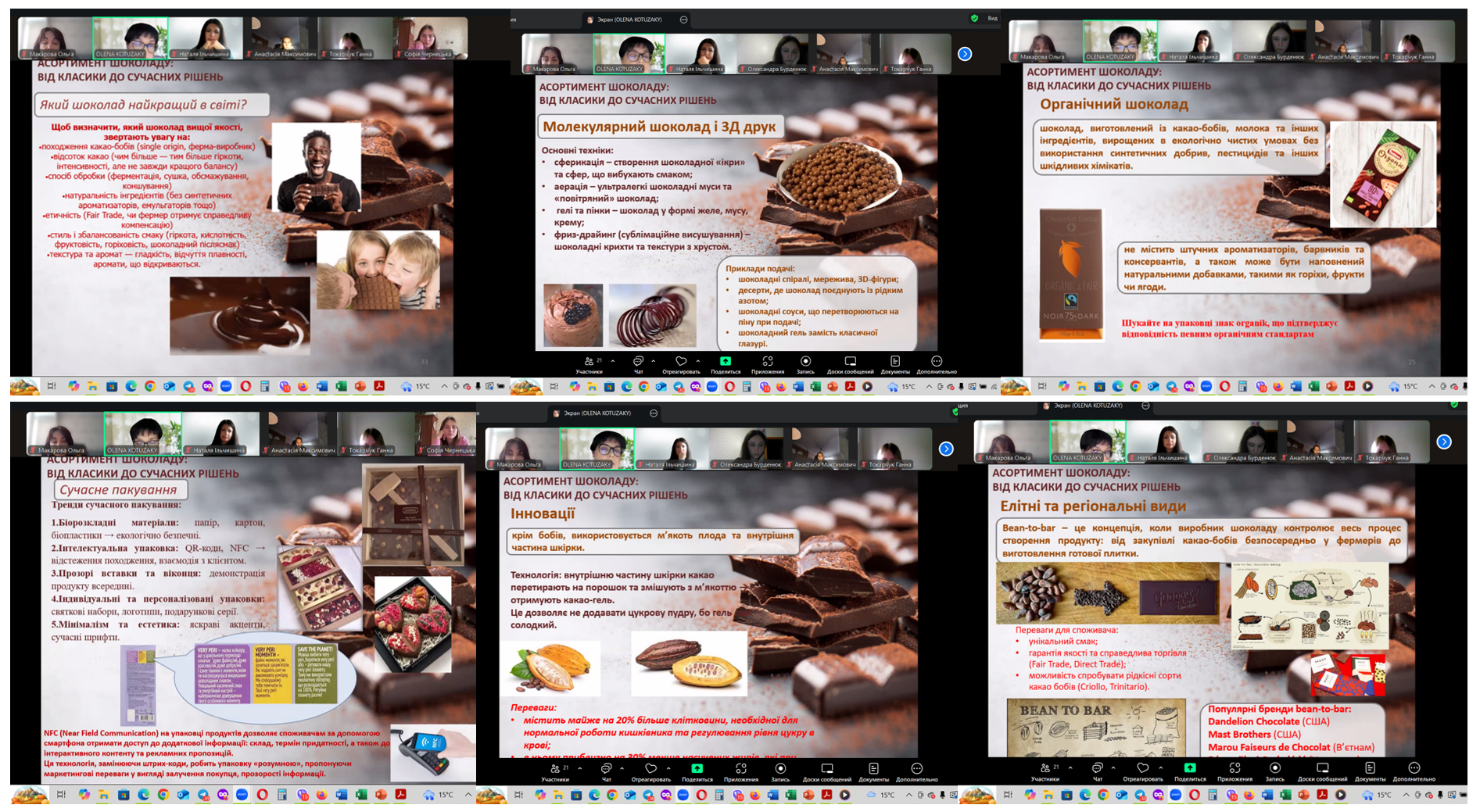Expand arrow beside Участники in Молекулярний шоколад window
The height and width of the screenshot is (812, 1480).
point(613,361)
